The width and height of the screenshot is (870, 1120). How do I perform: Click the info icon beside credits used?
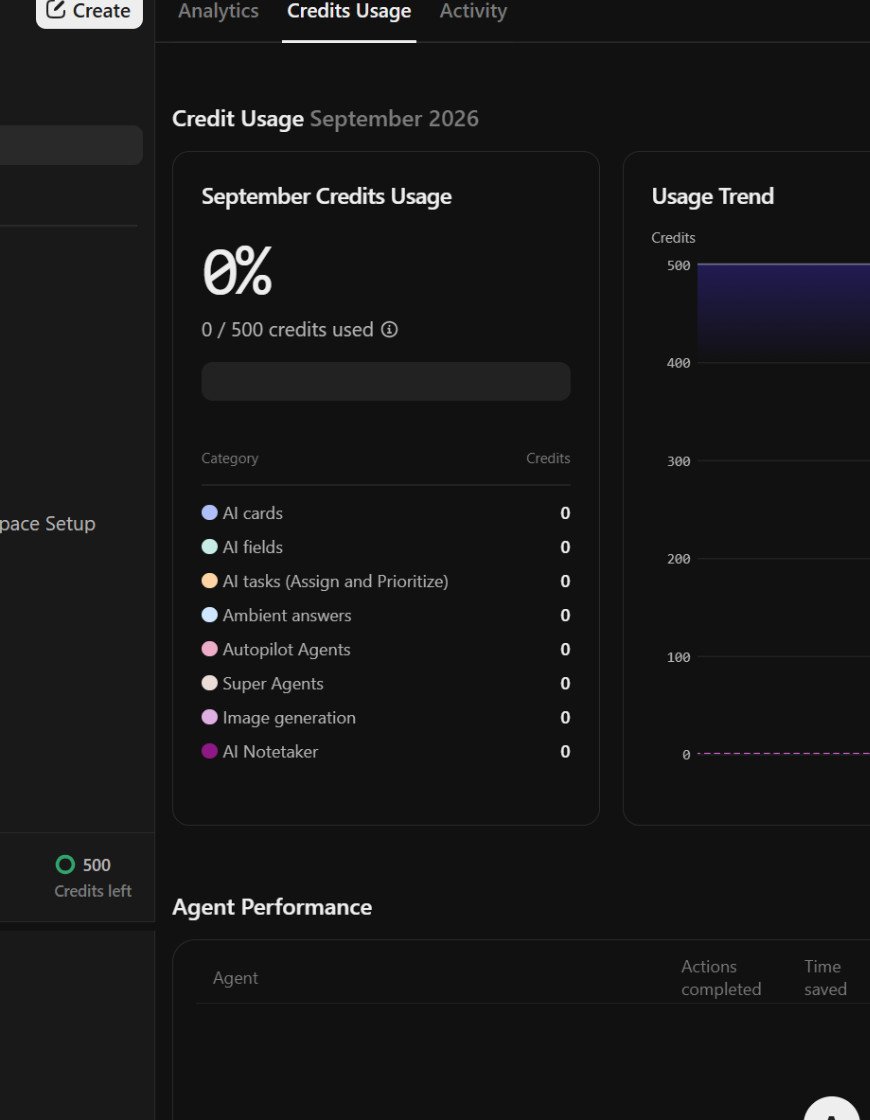click(389, 329)
